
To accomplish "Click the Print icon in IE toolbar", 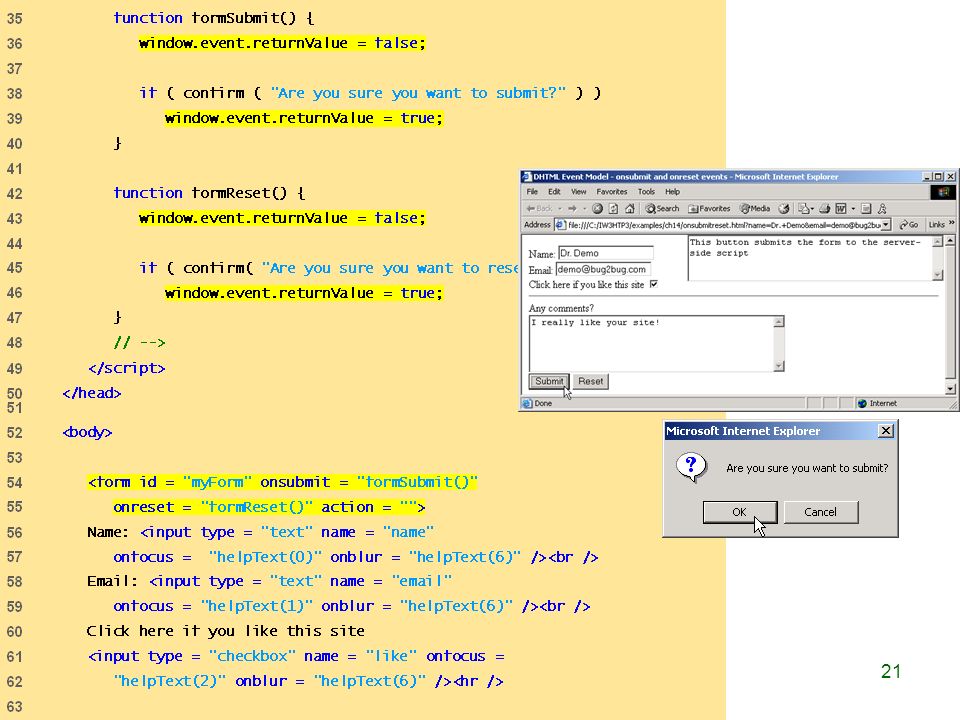I will 824,209.
